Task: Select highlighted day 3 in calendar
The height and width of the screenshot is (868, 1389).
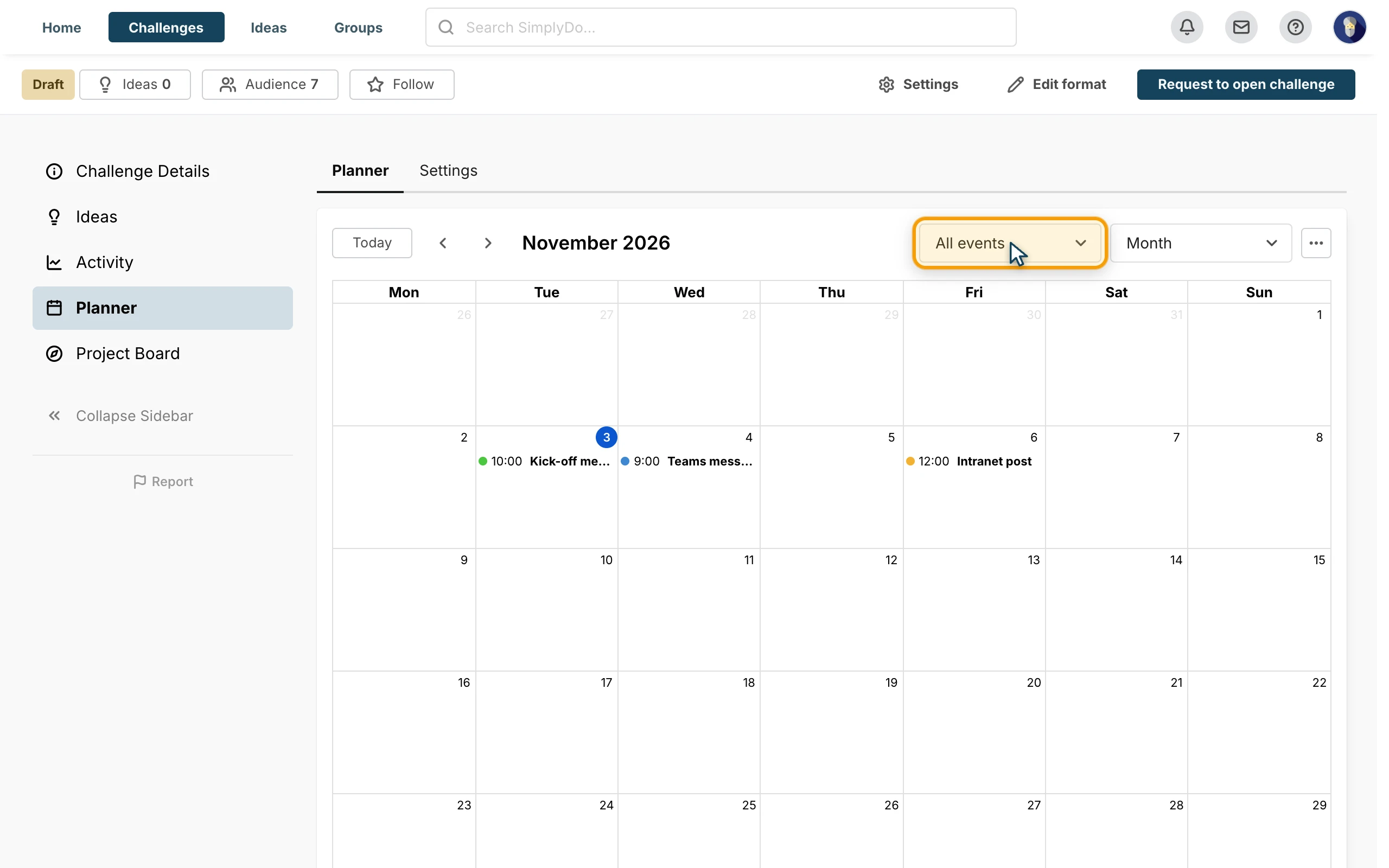Action: point(606,437)
